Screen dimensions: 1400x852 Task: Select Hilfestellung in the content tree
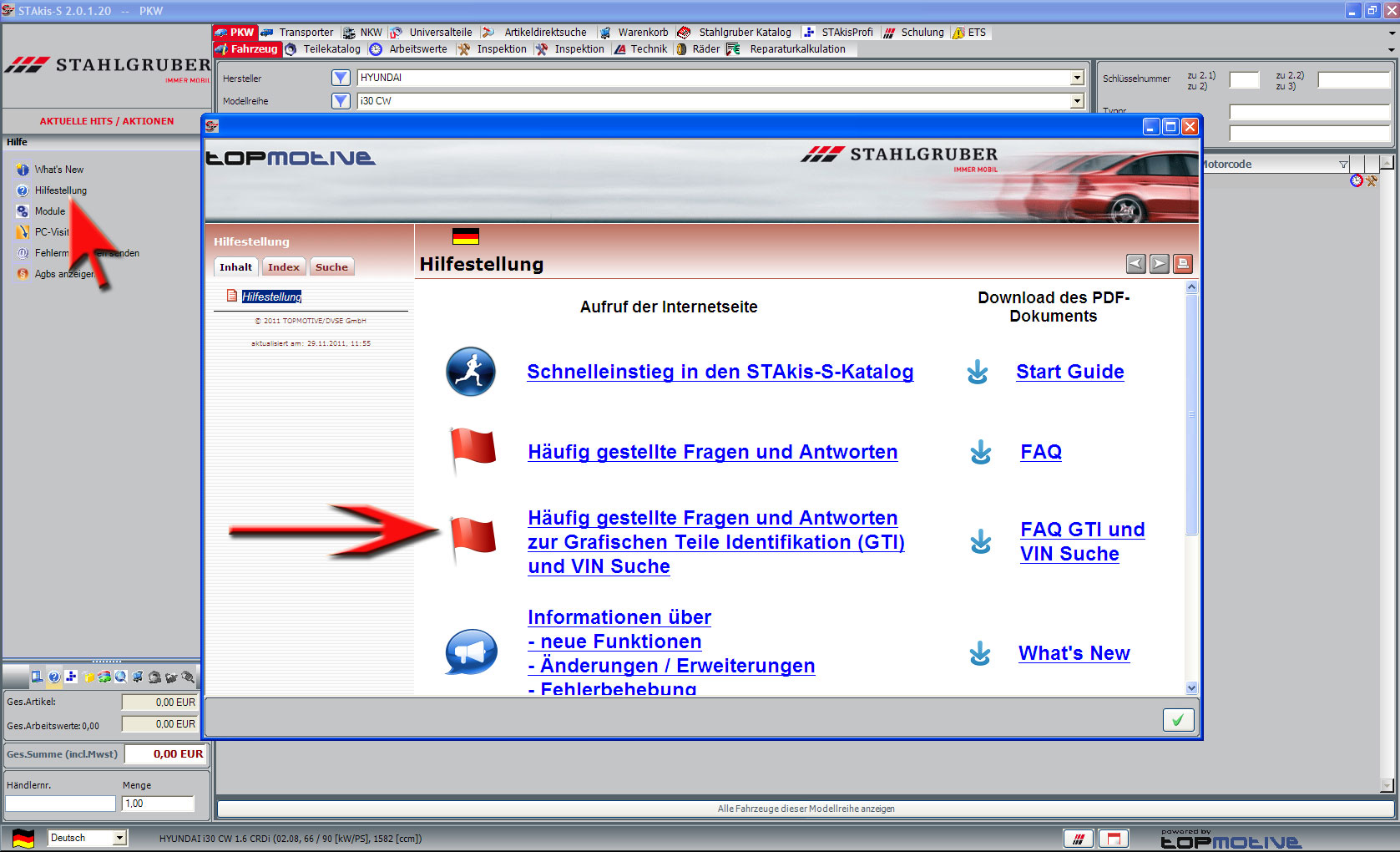(271, 297)
